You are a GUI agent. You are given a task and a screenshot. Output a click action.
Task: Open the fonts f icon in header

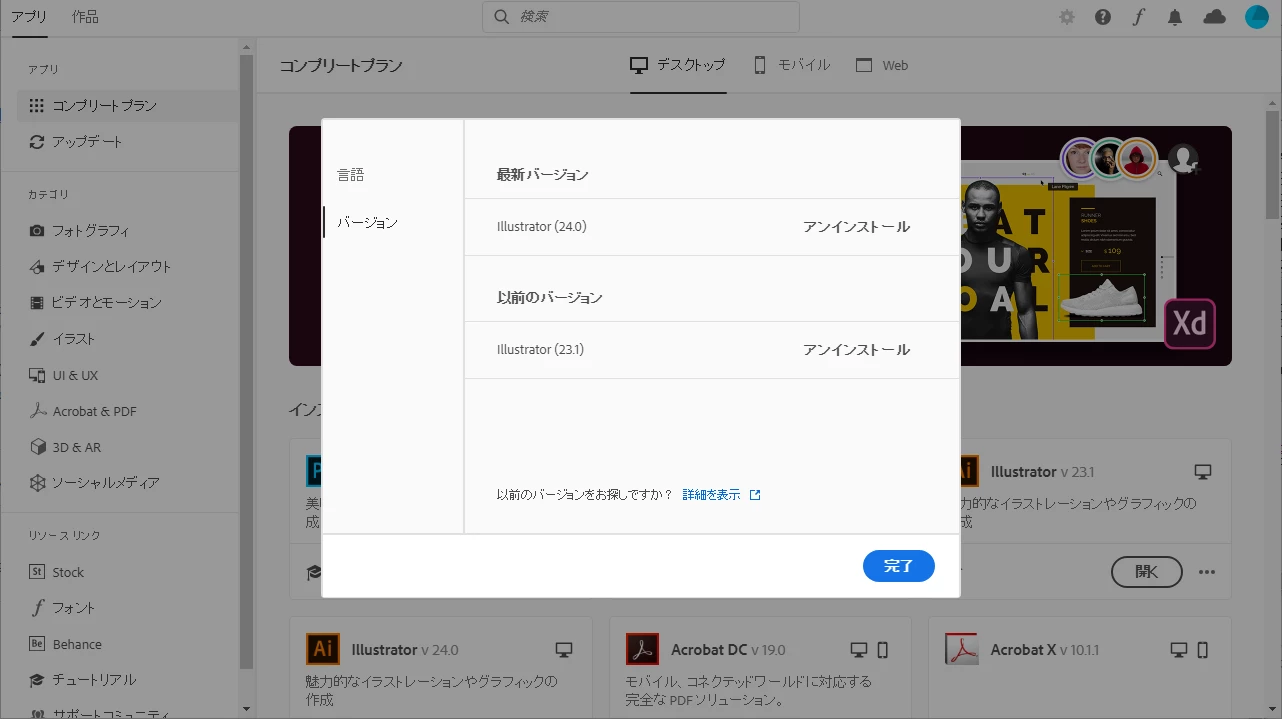click(1138, 17)
